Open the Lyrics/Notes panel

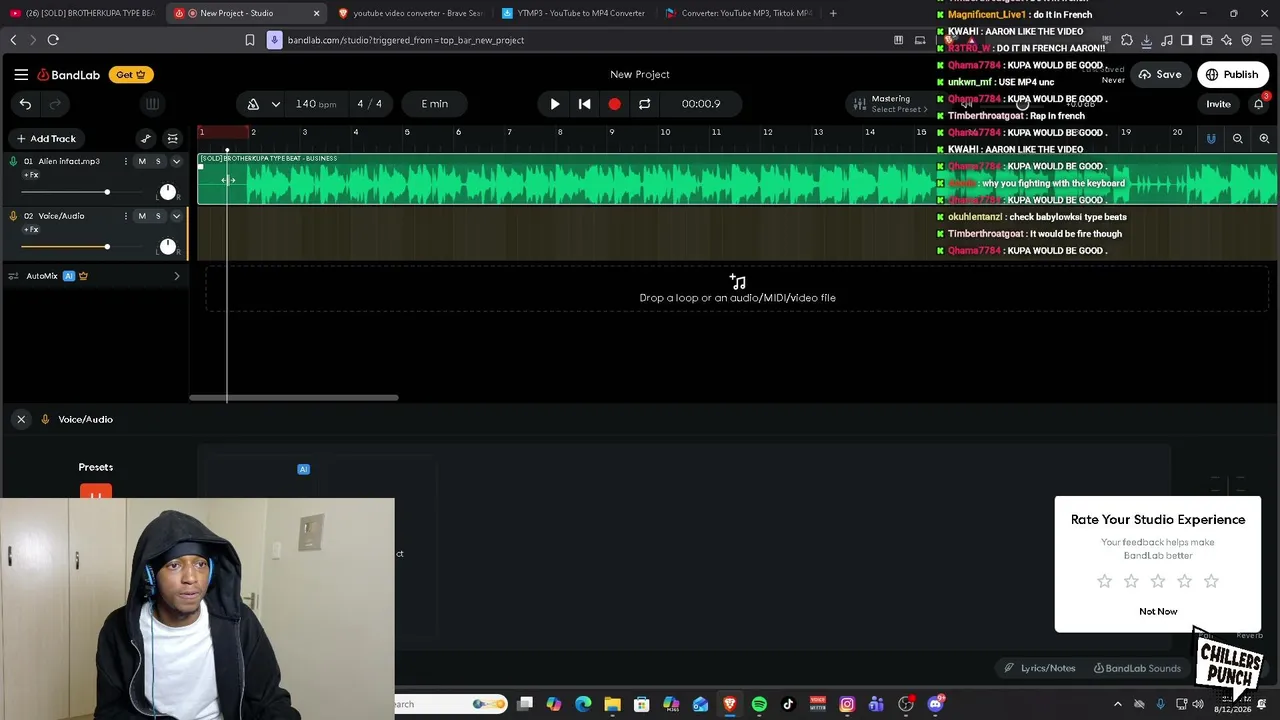click(x=1040, y=668)
